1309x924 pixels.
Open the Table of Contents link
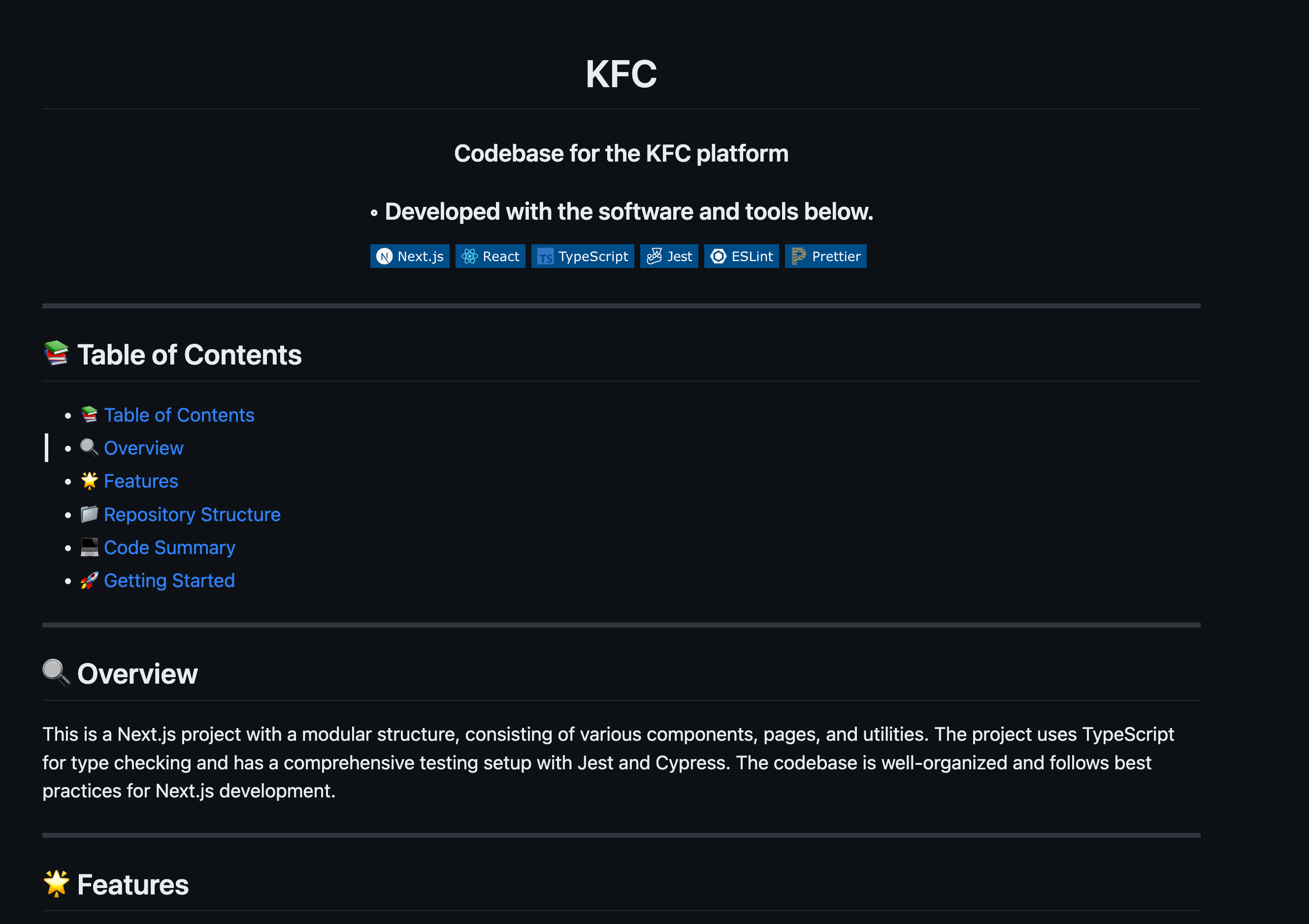[178, 415]
